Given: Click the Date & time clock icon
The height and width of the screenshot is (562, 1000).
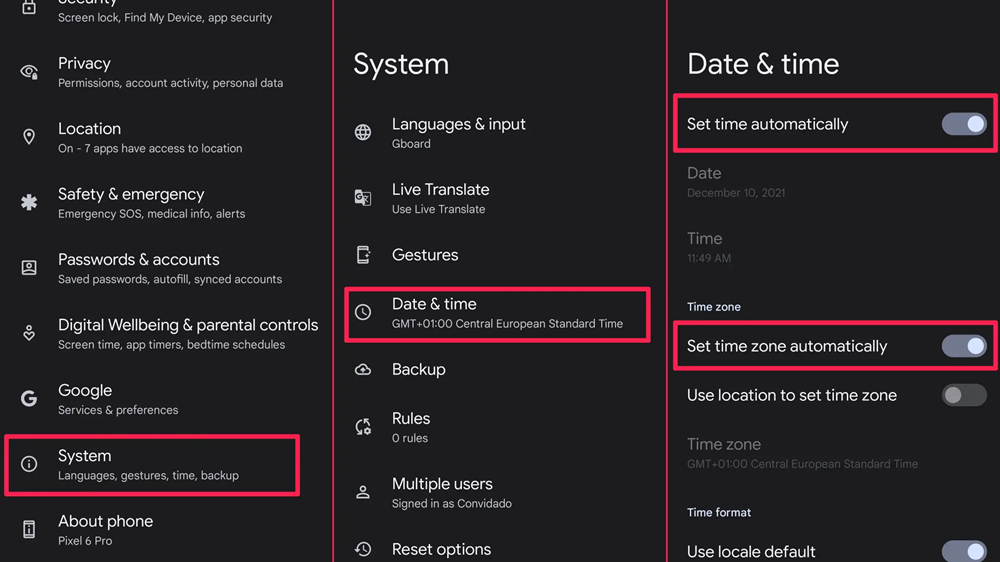Looking at the screenshot, I should (363, 313).
